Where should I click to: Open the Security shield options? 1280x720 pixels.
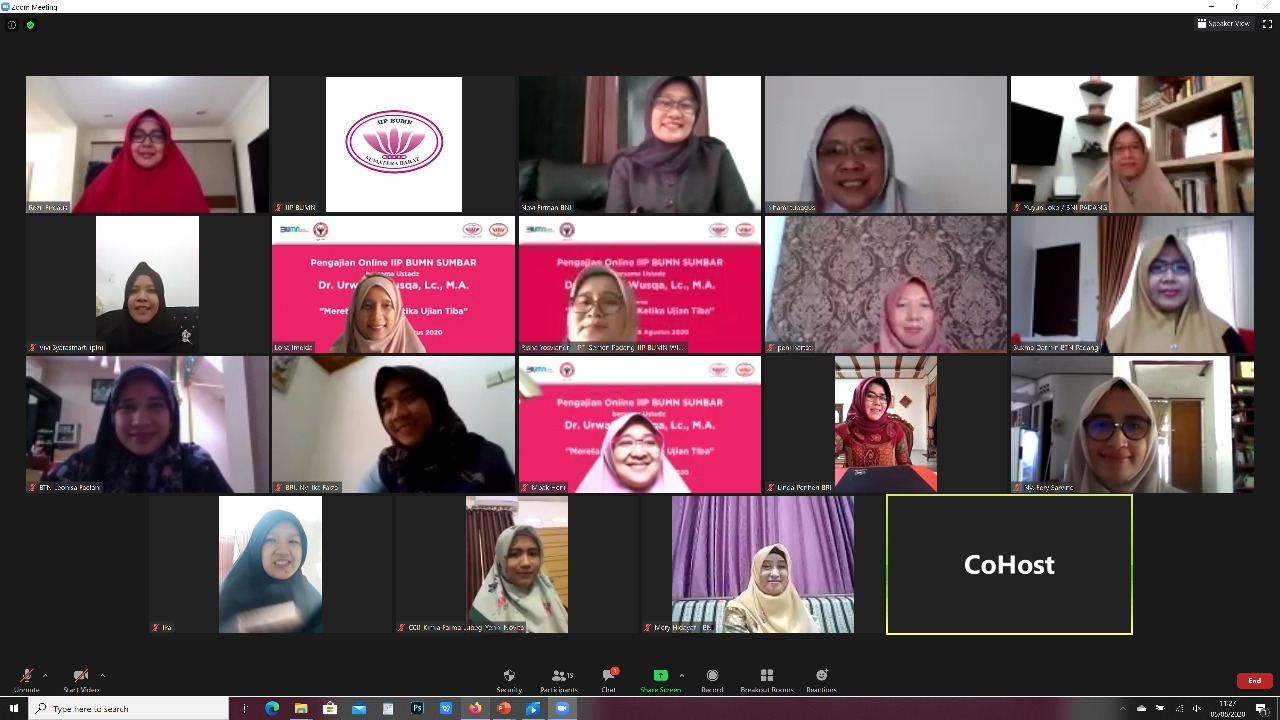tap(509, 680)
